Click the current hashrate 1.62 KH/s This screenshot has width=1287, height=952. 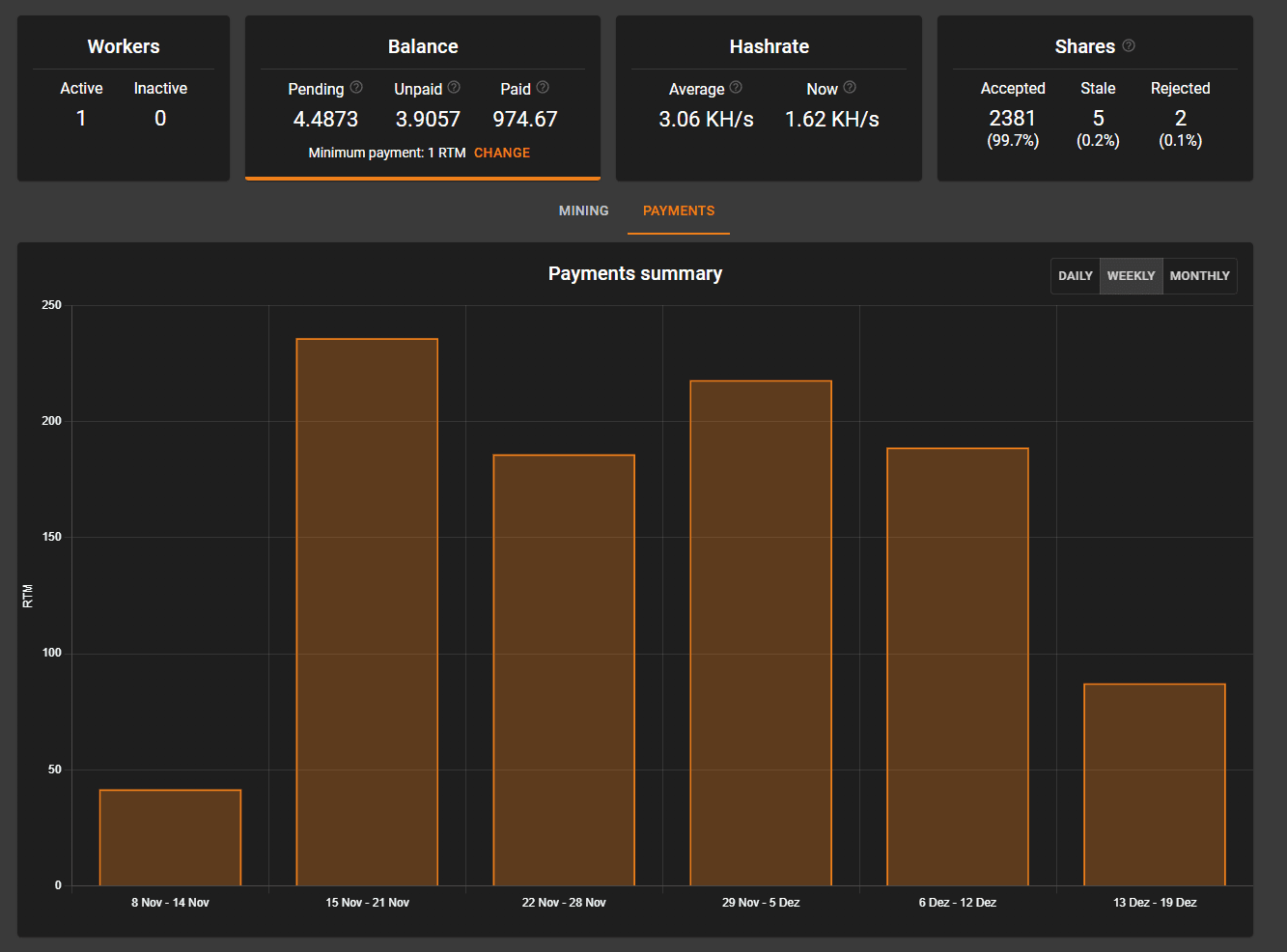(x=832, y=119)
